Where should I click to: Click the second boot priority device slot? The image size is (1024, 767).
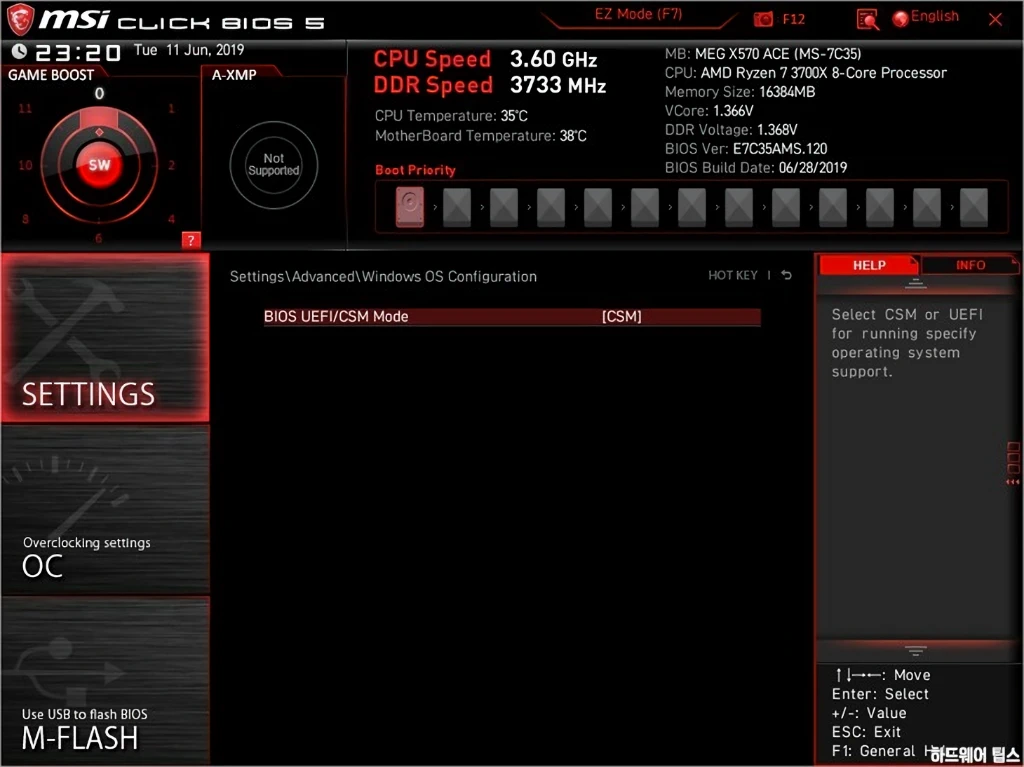[456, 208]
